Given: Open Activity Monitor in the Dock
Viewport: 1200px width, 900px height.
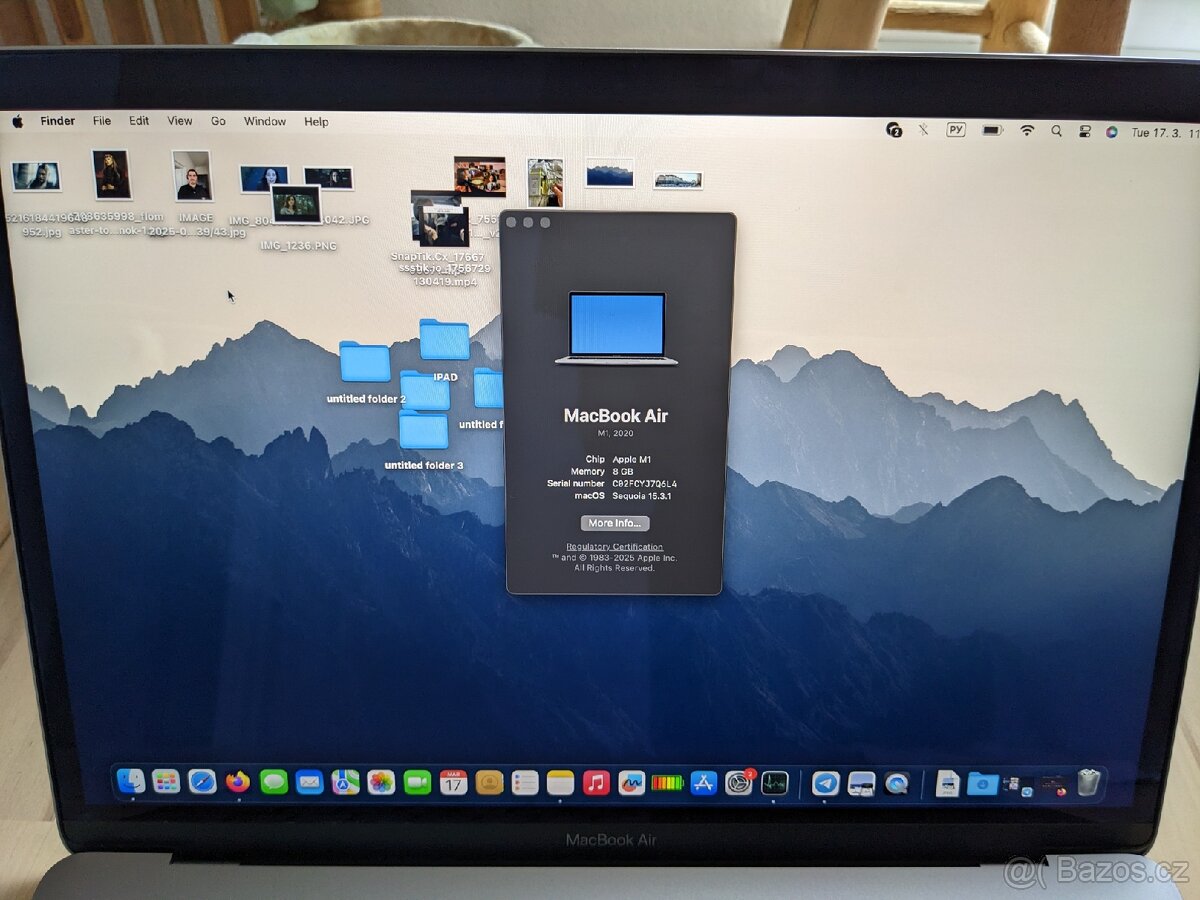Looking at the screenshot, I should point(775,783).
